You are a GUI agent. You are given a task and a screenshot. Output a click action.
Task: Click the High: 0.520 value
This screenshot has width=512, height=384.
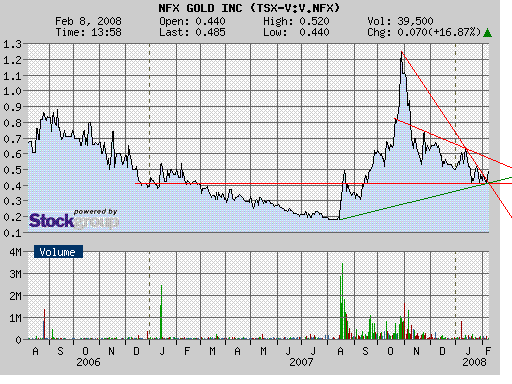pos(296,21)
